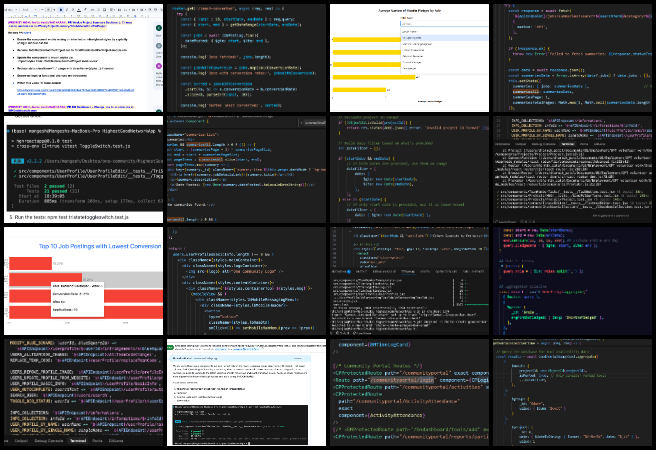Open the code thumbnail calling getDateRange with startDate
This screenshot has width=656, height=450.
[246, 58]
